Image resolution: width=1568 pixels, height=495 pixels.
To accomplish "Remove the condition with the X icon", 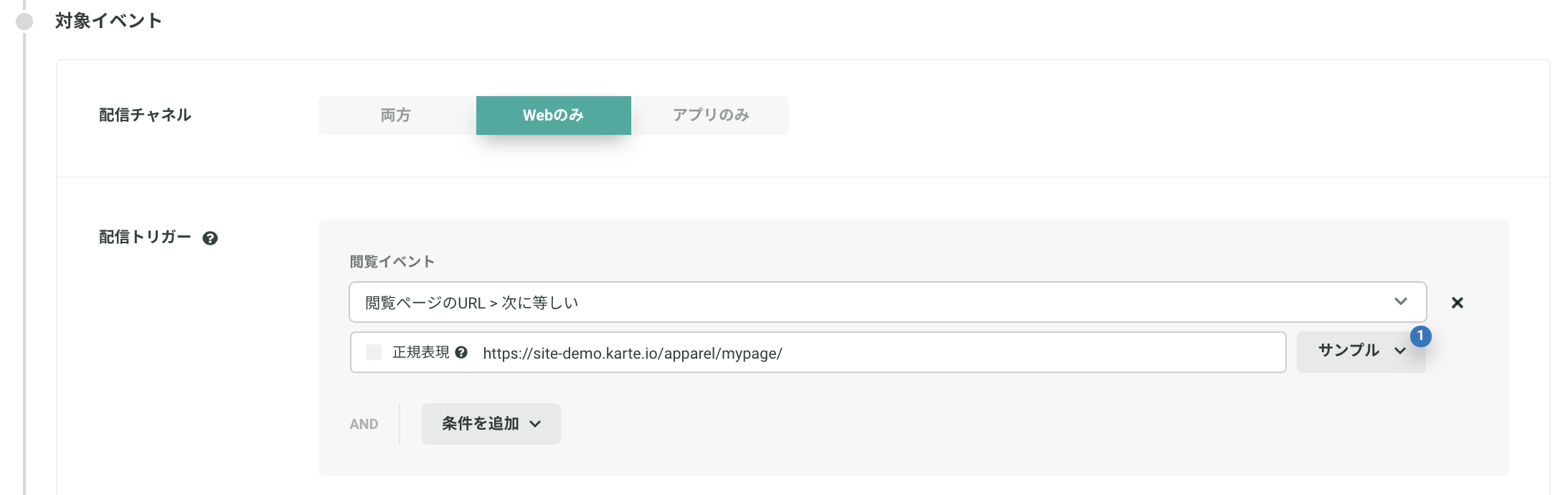I will (1457, 303).
